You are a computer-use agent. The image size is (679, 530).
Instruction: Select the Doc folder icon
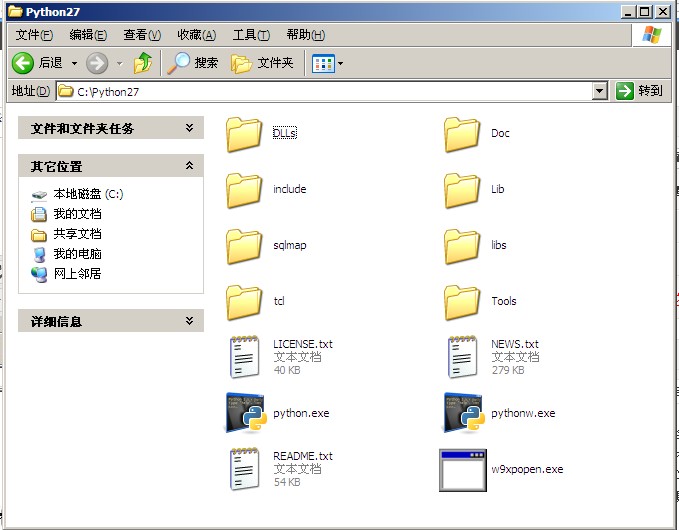462,134
